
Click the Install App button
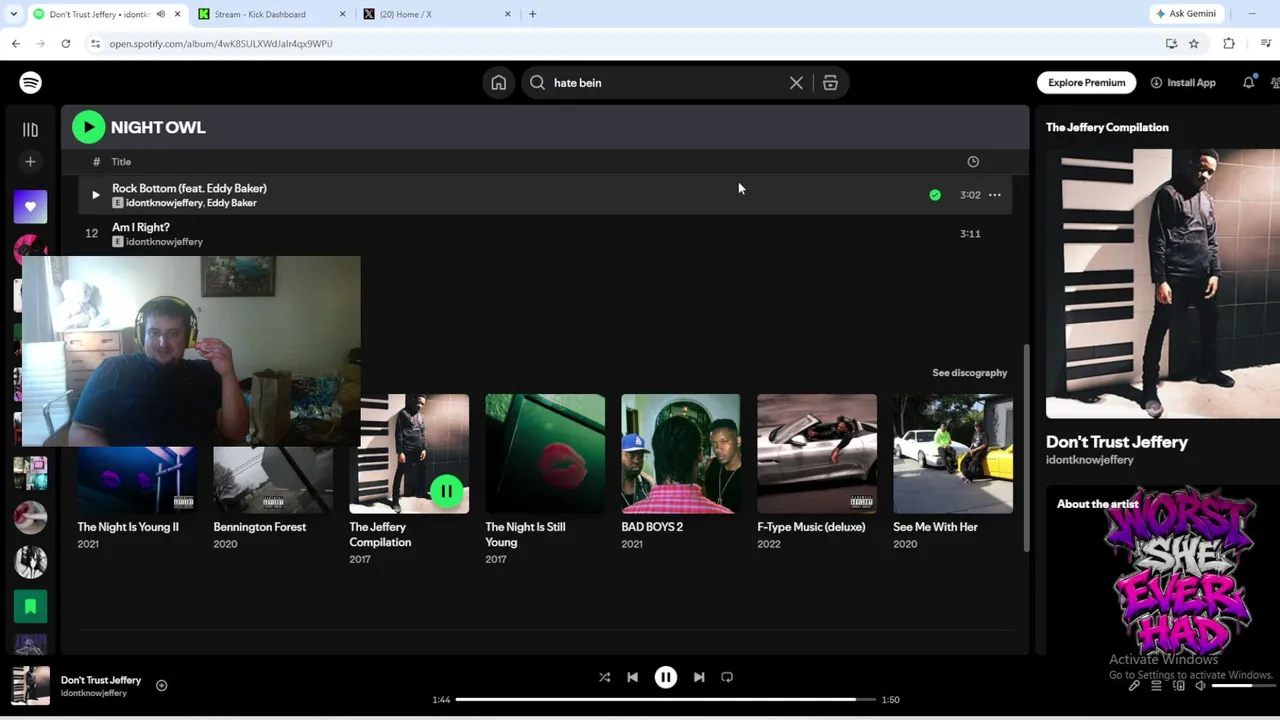[1182, 83]
